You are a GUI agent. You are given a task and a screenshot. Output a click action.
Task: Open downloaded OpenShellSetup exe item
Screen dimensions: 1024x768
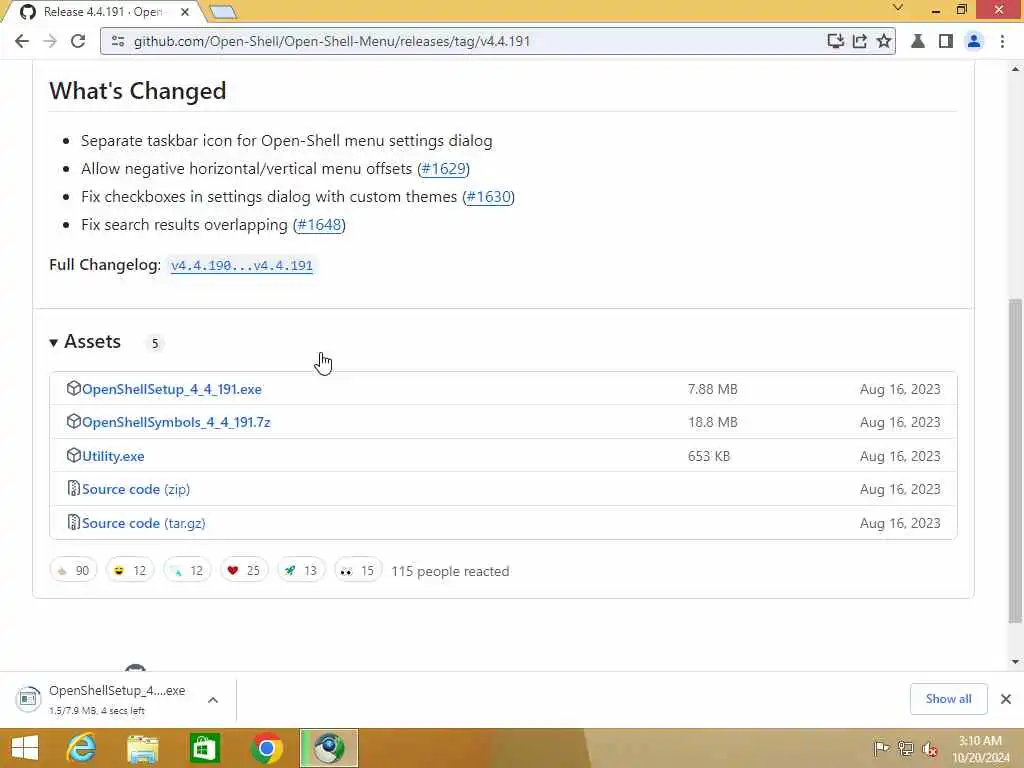[x=104, y=699]
